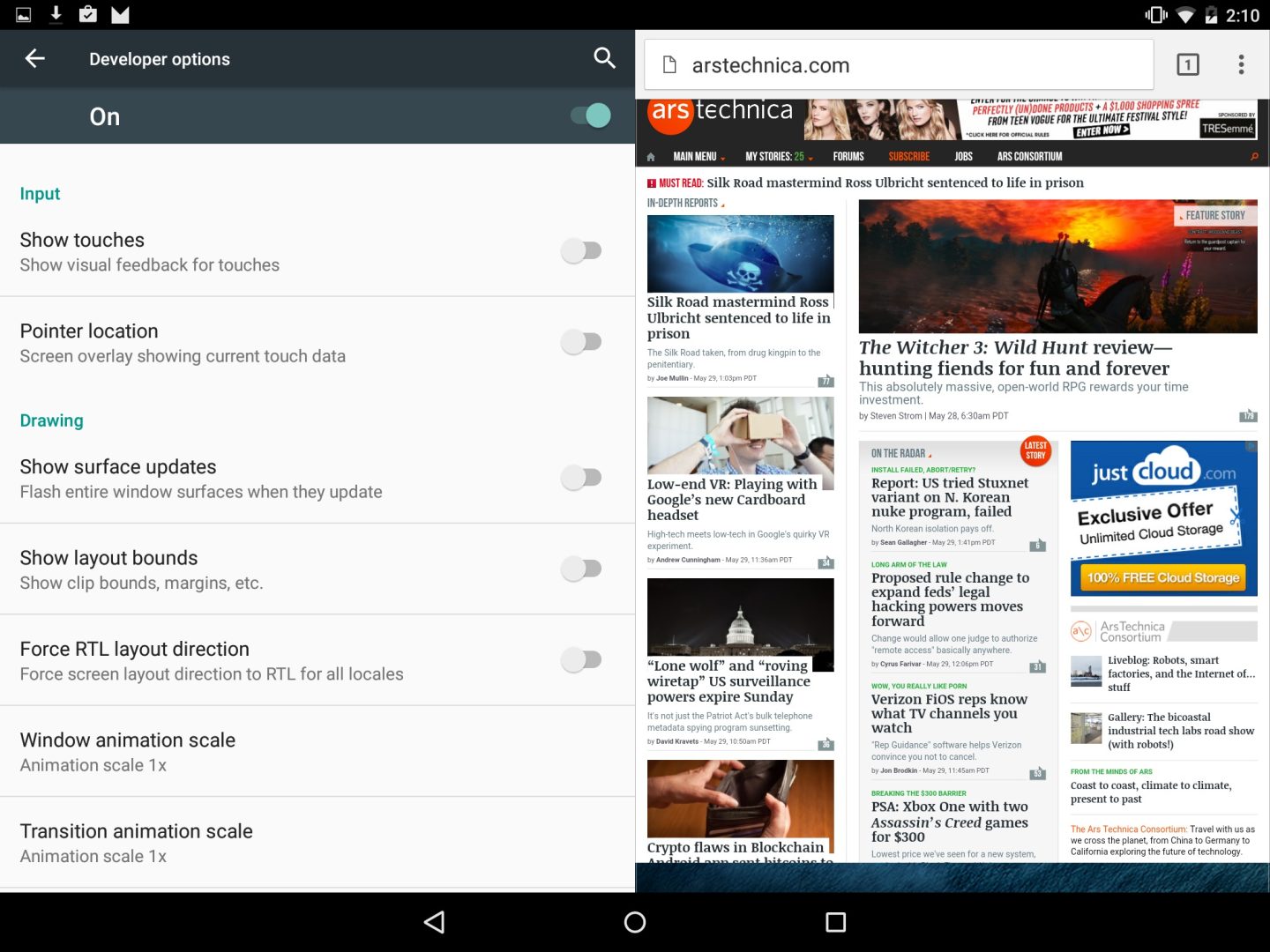Viewport: 1270px width, 952px height.
Task: Select the SUBSCRIBE menu item
Action: pos(909,156)
